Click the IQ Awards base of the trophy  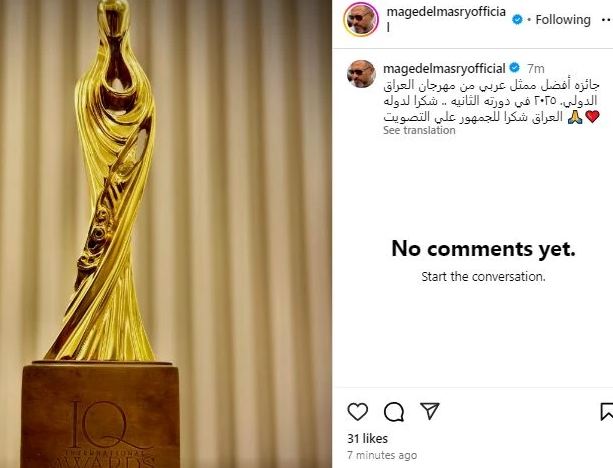[x=100, y=415]
